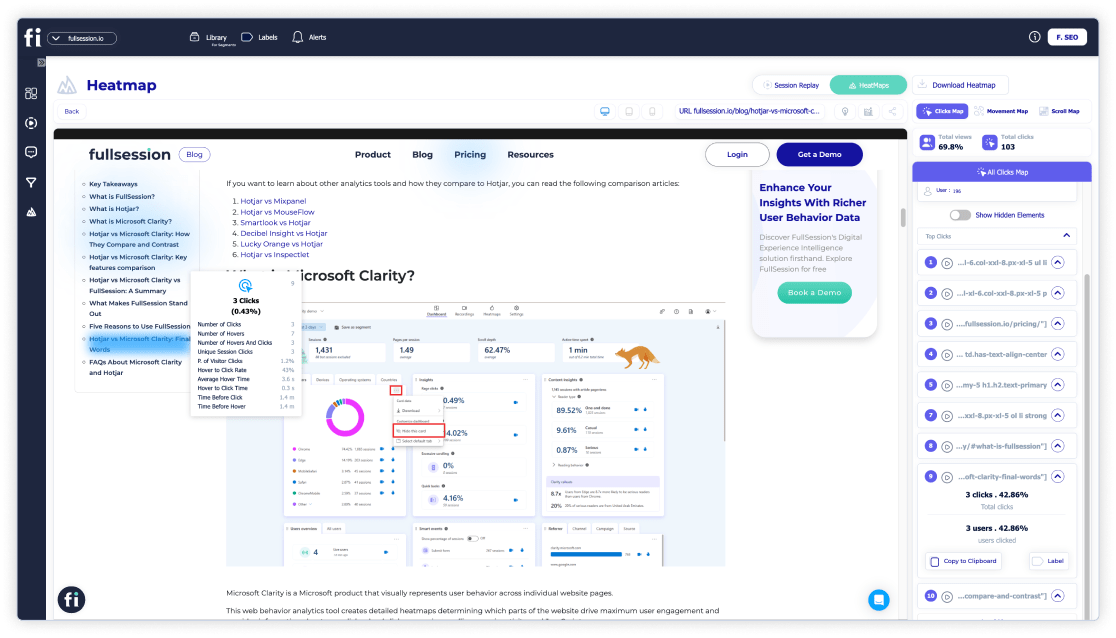Open the Pricing menu item on the page
This screenshot has width=1116, height=638.
(x=470, y=155)
